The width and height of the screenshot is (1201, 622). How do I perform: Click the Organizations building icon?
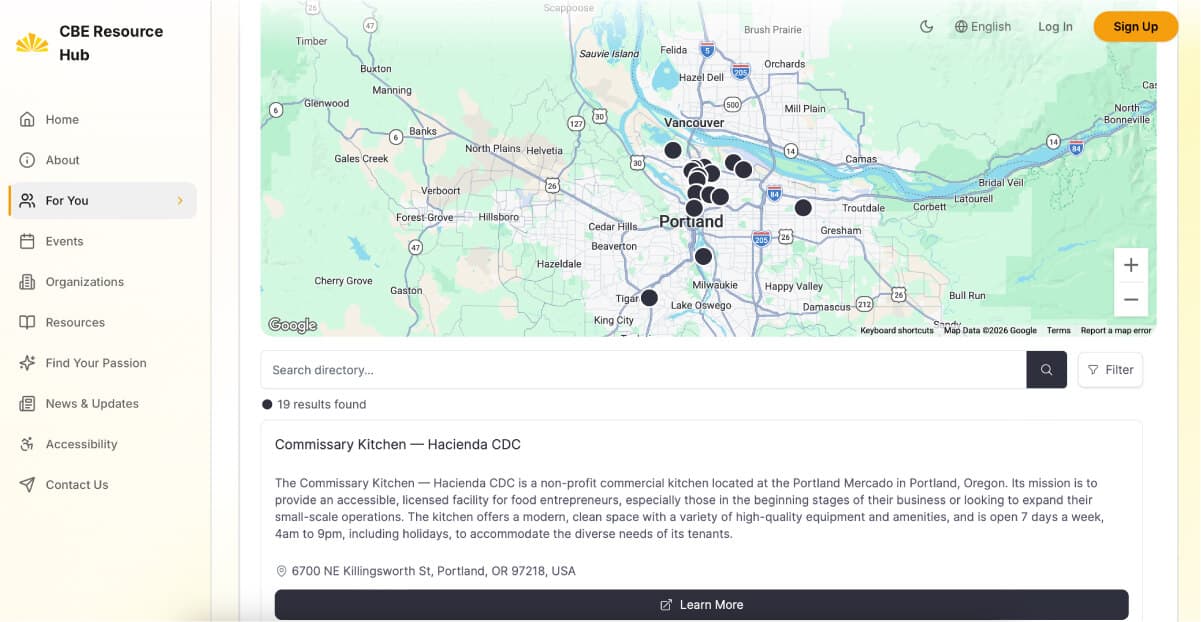(27, 282)
